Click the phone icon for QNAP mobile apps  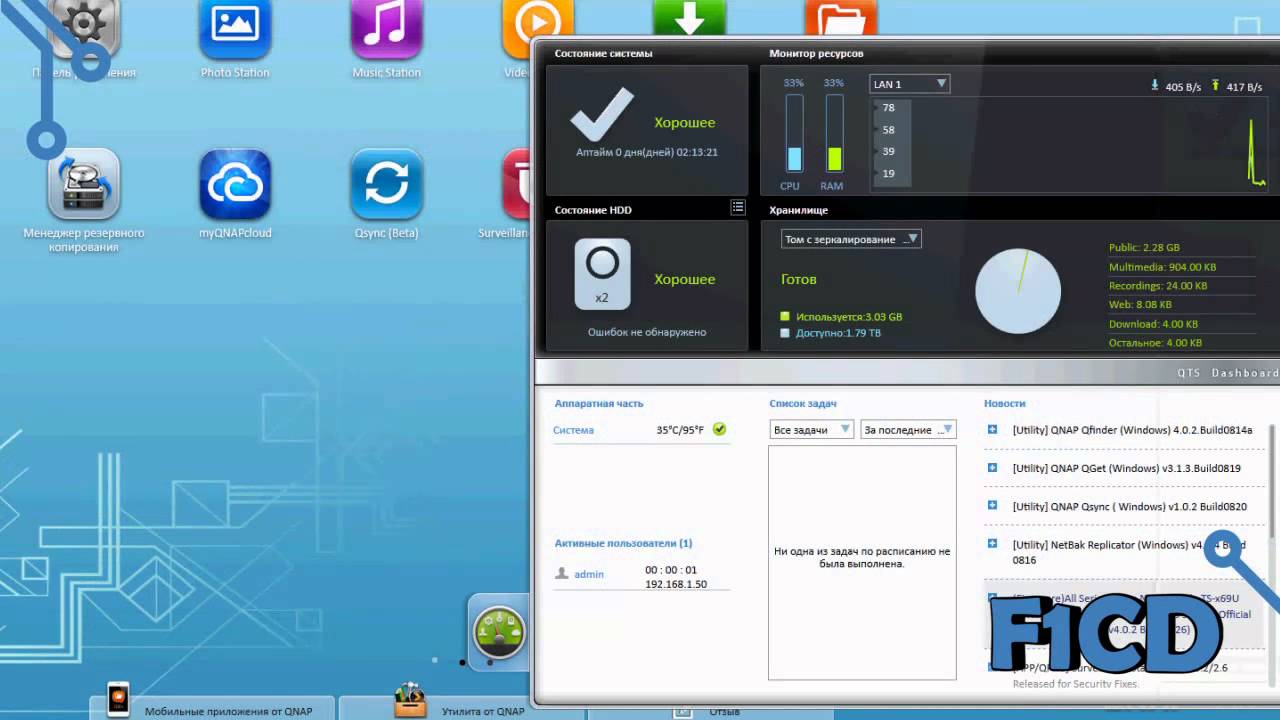[x=118, y=699]
